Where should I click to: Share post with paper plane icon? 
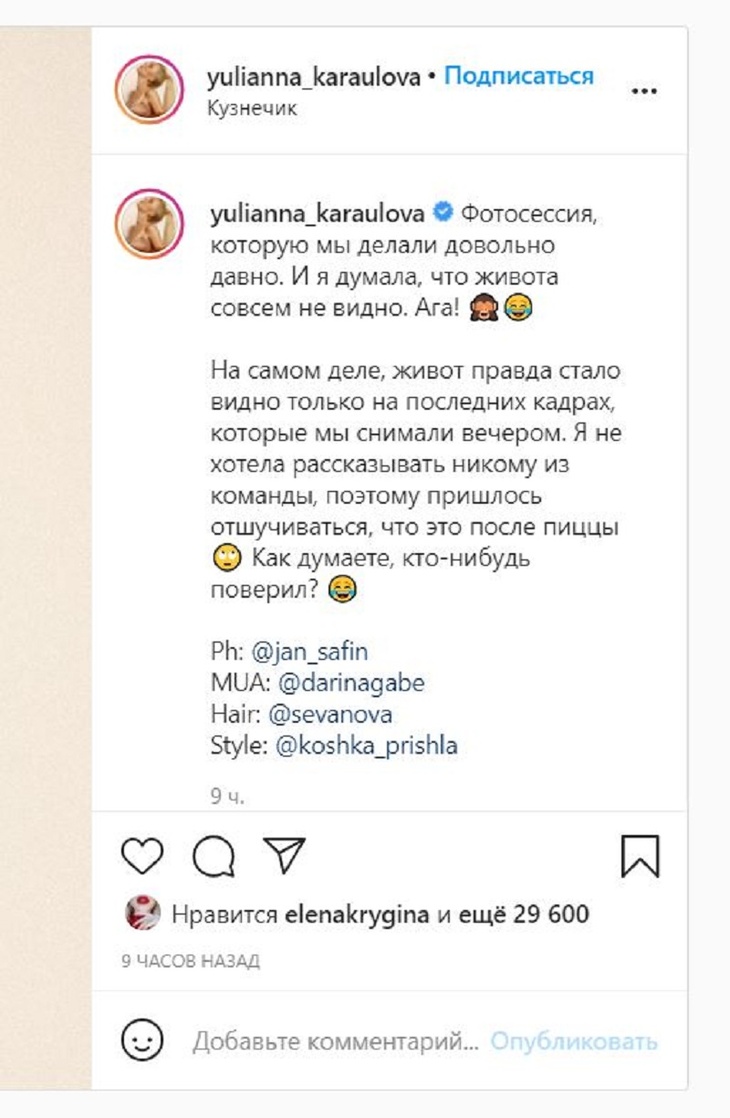(283, 857)
